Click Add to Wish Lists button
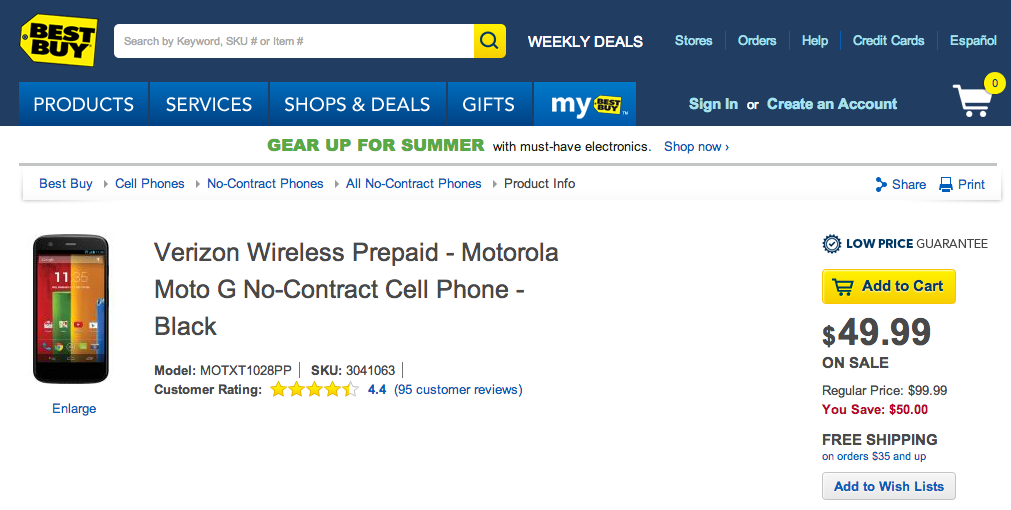 [x=889, y=486]
